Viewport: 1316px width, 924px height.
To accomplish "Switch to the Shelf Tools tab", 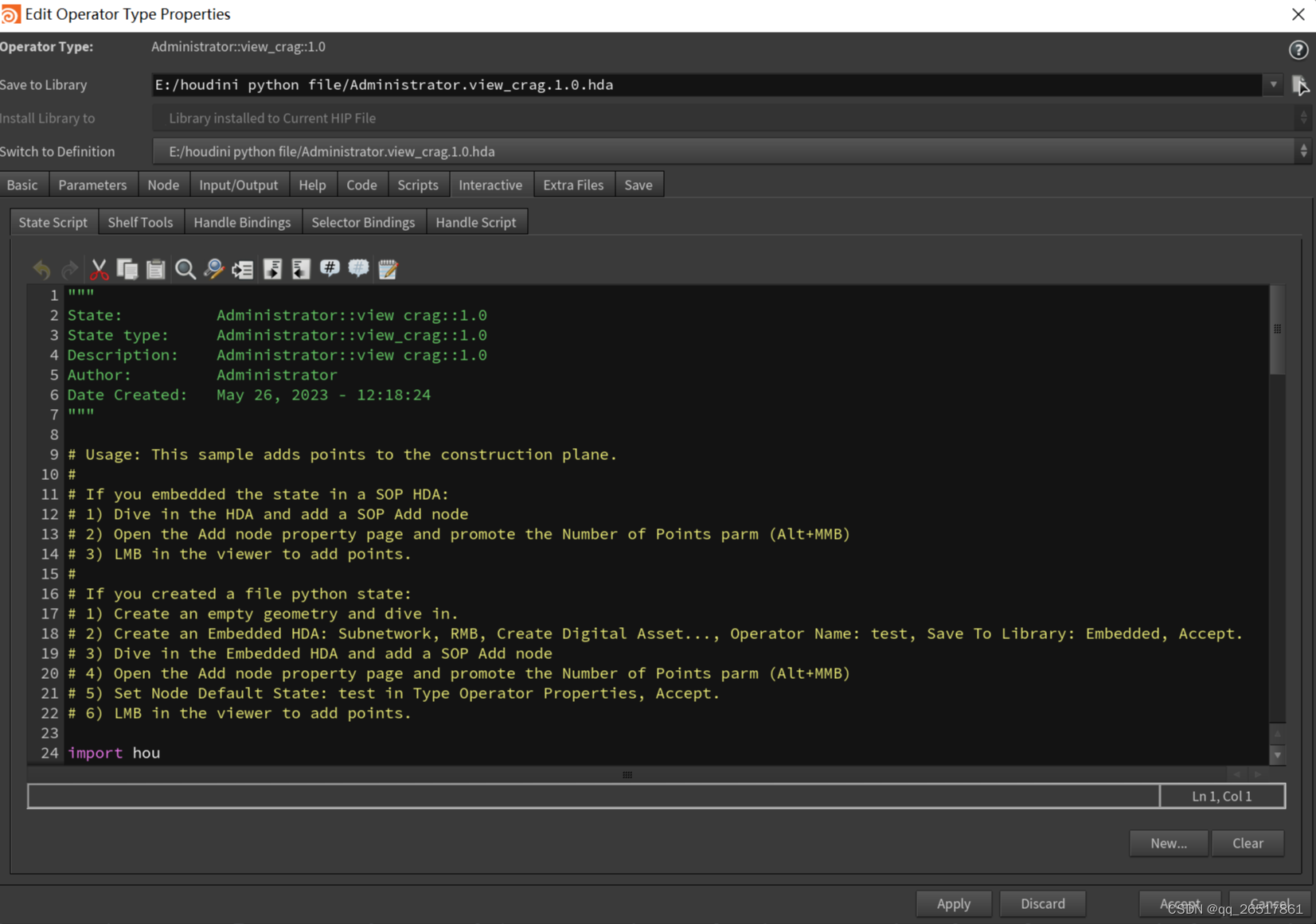I will tap(140, 221).
